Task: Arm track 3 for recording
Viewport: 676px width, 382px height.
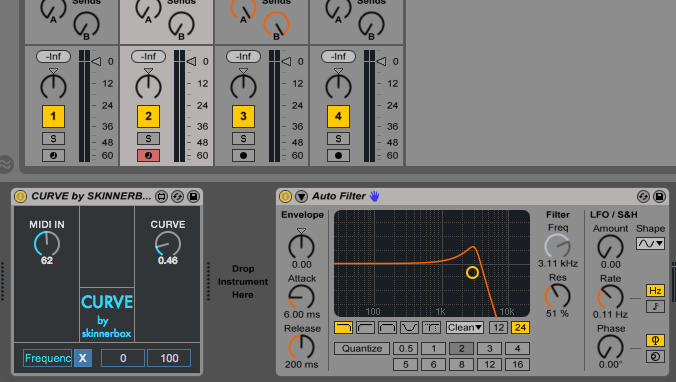Action: click(x=243, y=155)
